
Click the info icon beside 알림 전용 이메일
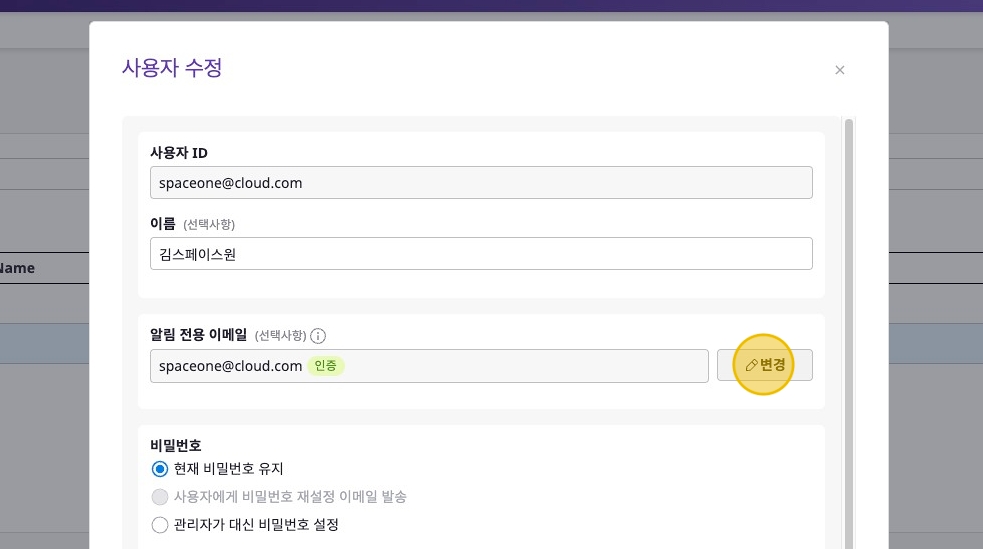pyautogui.click(x=318, y=336)
